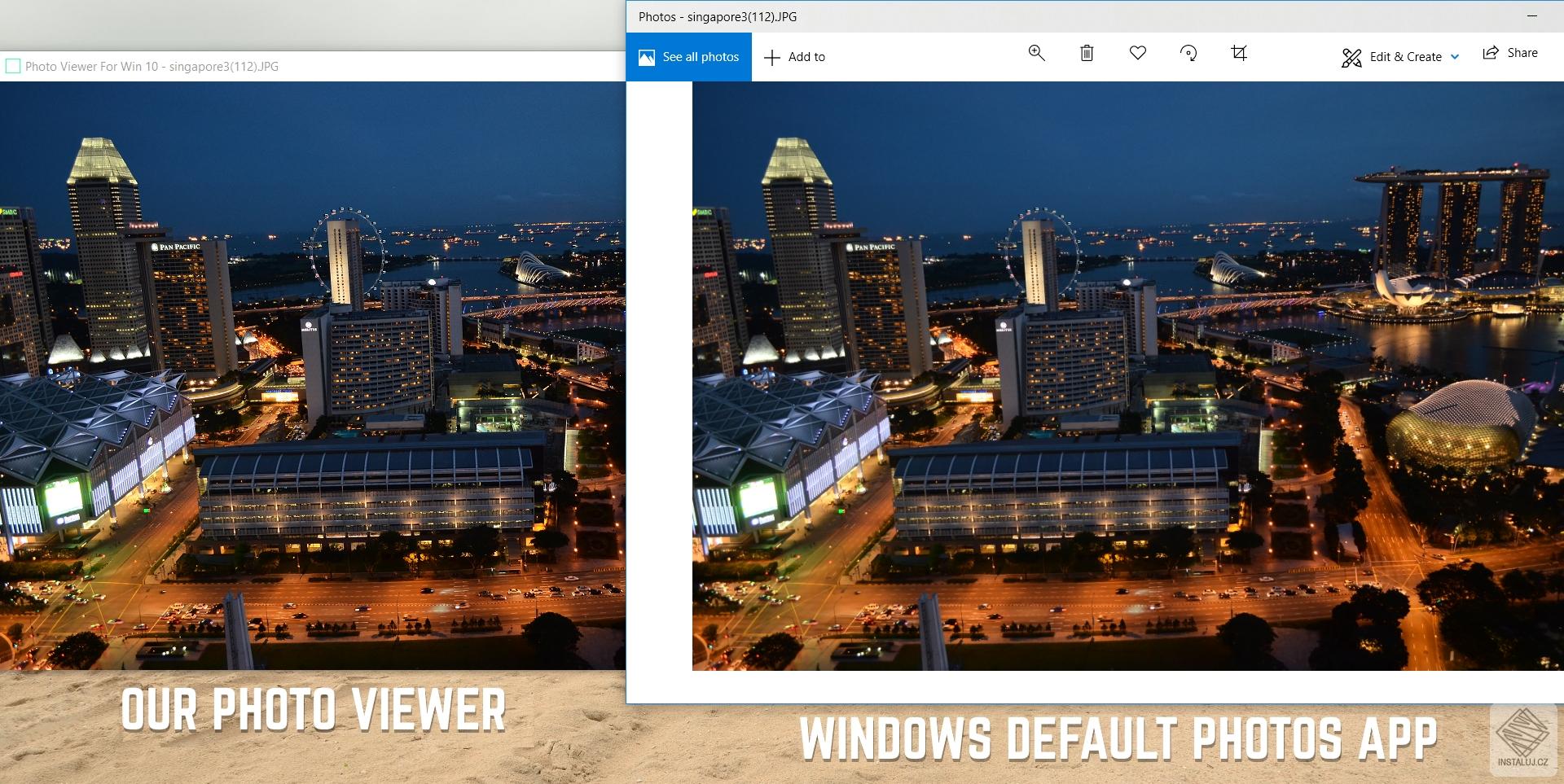Toggle the favorite heart icon
This screenshot has height=784, width=1564.
[x=1137, y=53]
